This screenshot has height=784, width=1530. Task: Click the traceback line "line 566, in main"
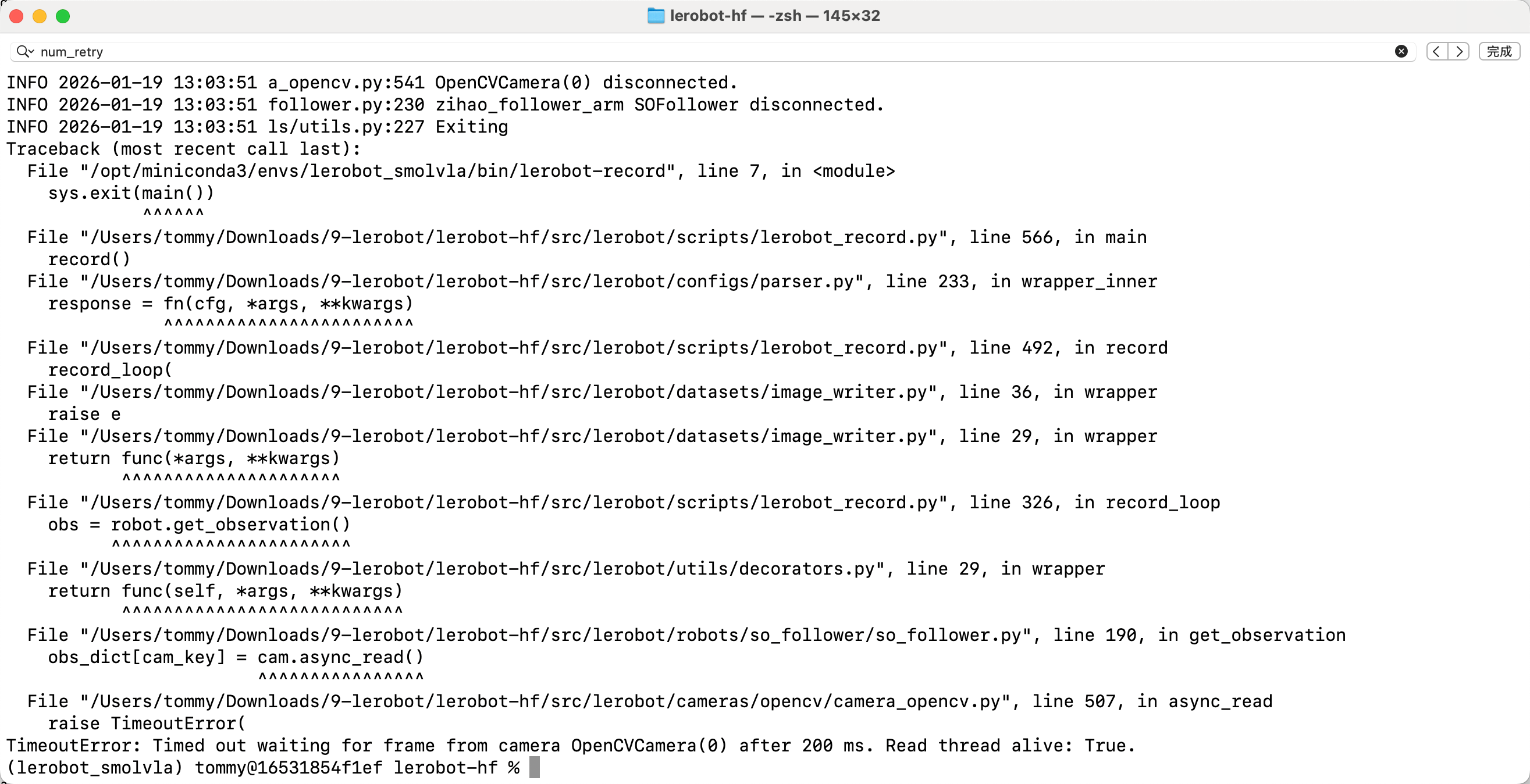(x=587, y=237)
